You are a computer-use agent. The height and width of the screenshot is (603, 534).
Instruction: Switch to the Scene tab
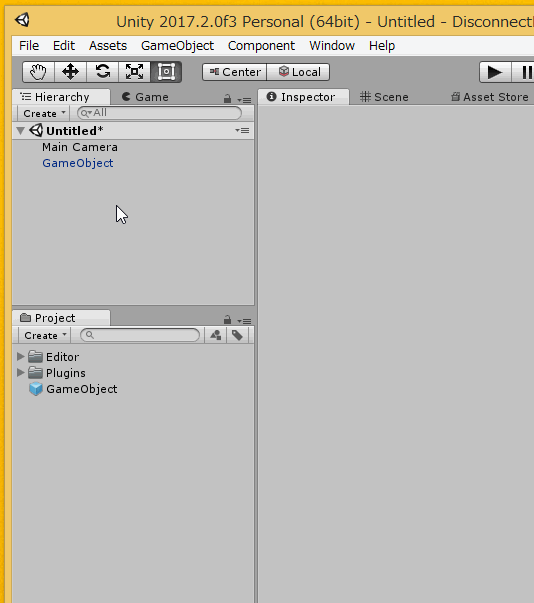[384, 97]
